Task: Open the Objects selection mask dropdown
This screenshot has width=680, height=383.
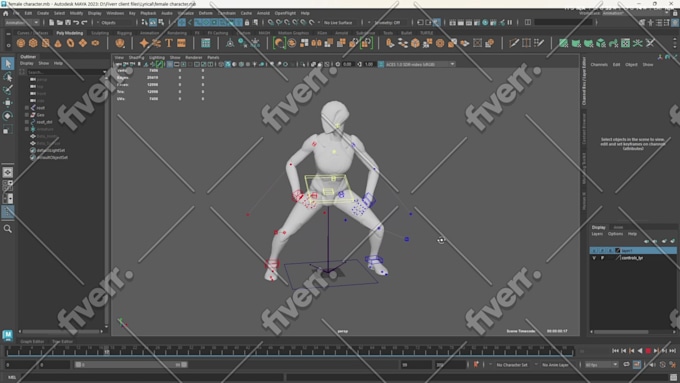Action: [x=114, y=23]
